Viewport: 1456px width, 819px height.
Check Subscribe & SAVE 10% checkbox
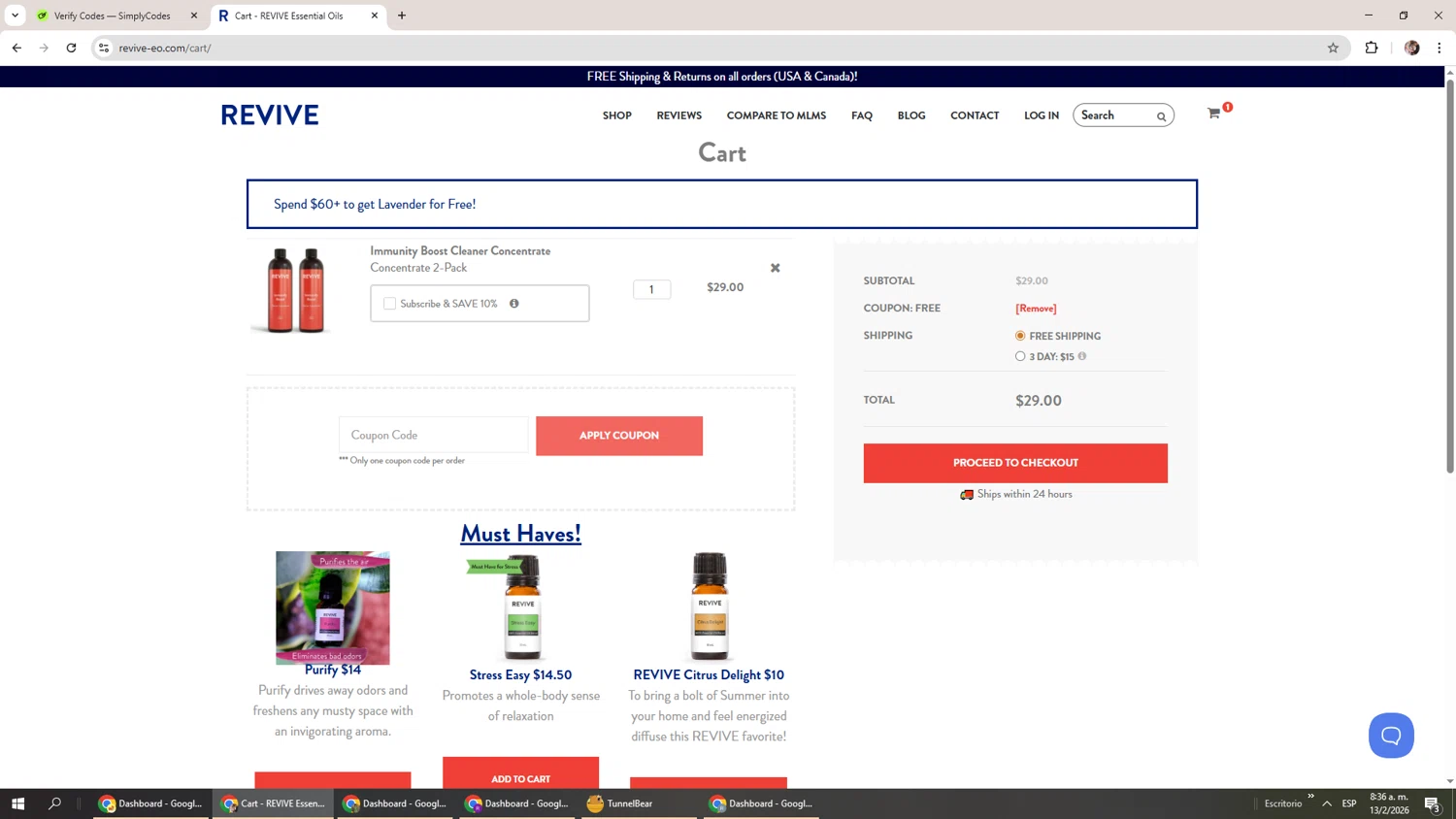(x=390, y=304)
